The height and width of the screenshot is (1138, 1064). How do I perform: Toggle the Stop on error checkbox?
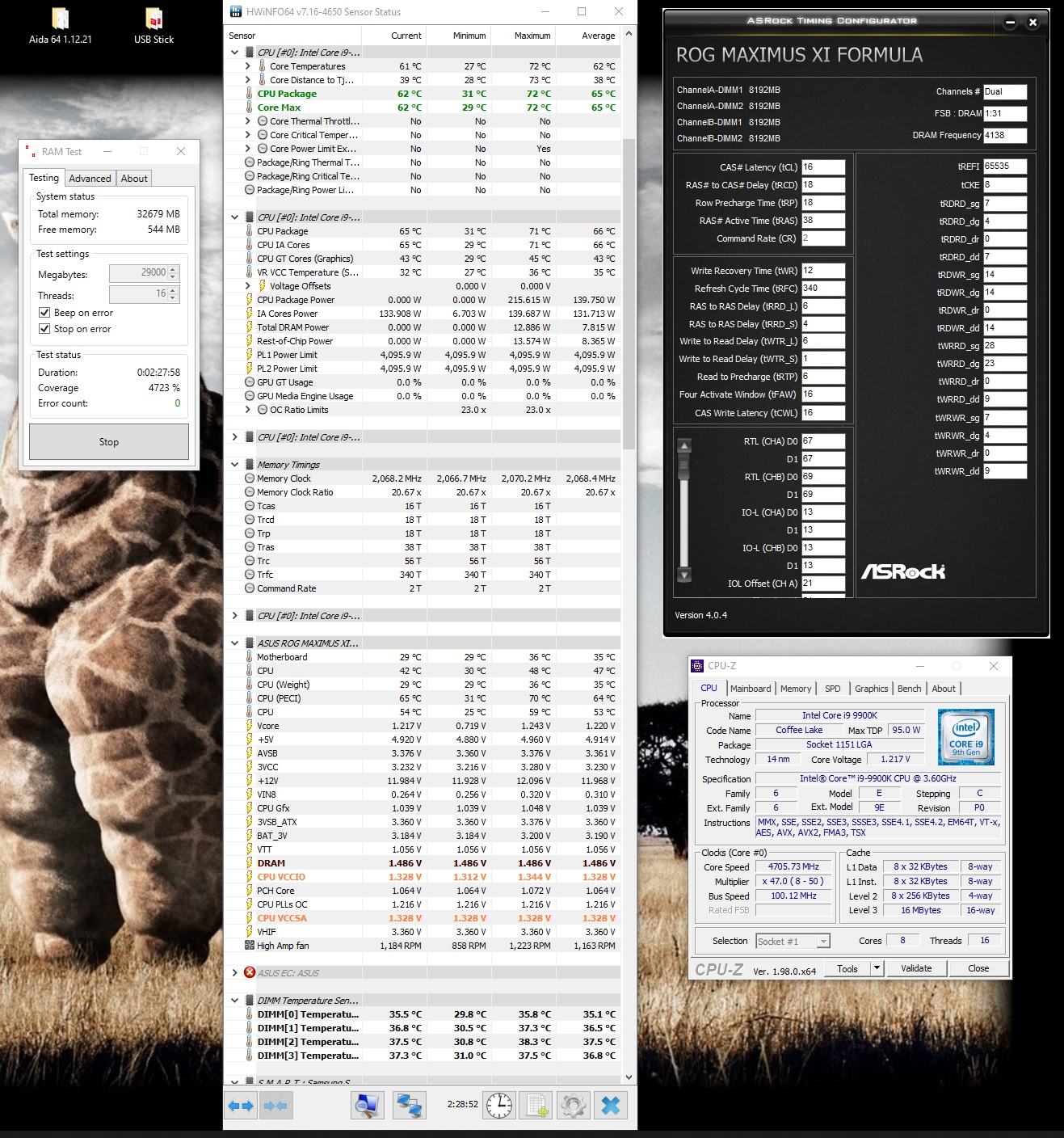(x=44, y=329)
